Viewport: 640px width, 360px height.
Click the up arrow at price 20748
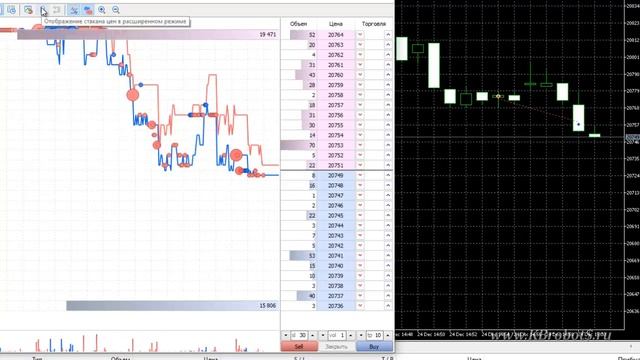[x=388, y=185]
